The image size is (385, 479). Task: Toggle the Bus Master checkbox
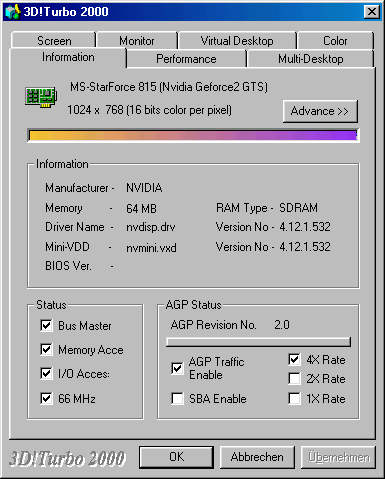click(x=46, y=325)
